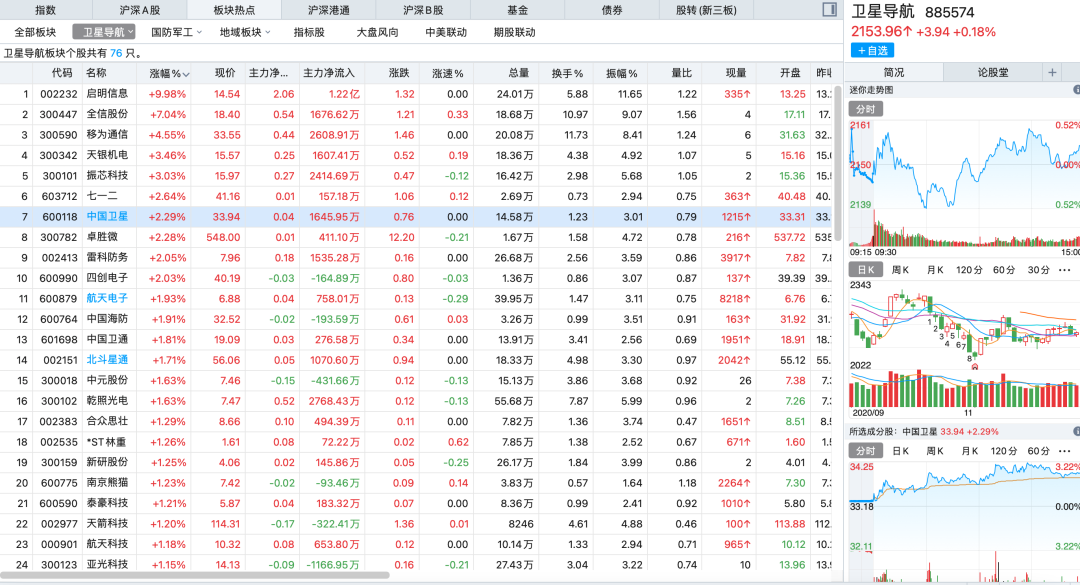Image resolution: width=1080 pixels, height=585 pixels.
Task: Click the info icon beside 迷你走势图
Action: tap(1076, 90)
